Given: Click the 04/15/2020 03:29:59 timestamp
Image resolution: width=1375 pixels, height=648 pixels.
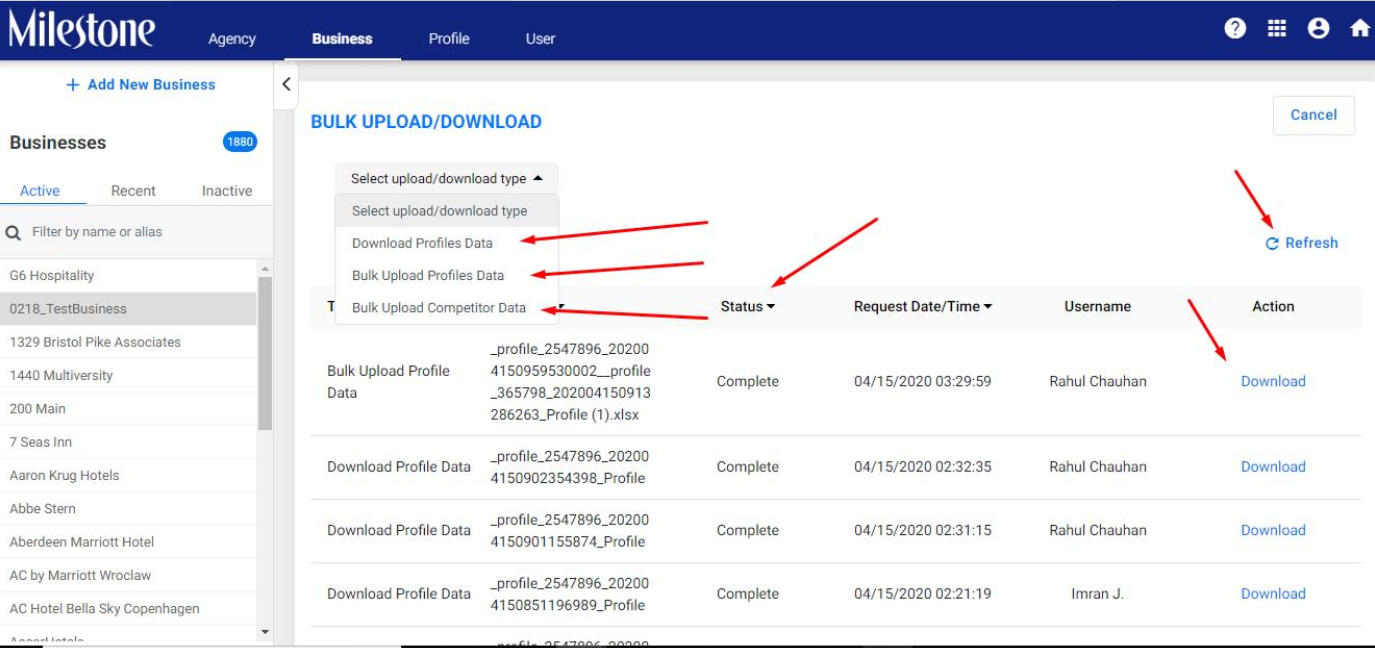Looking at the screenshot, I should (923, 381).
